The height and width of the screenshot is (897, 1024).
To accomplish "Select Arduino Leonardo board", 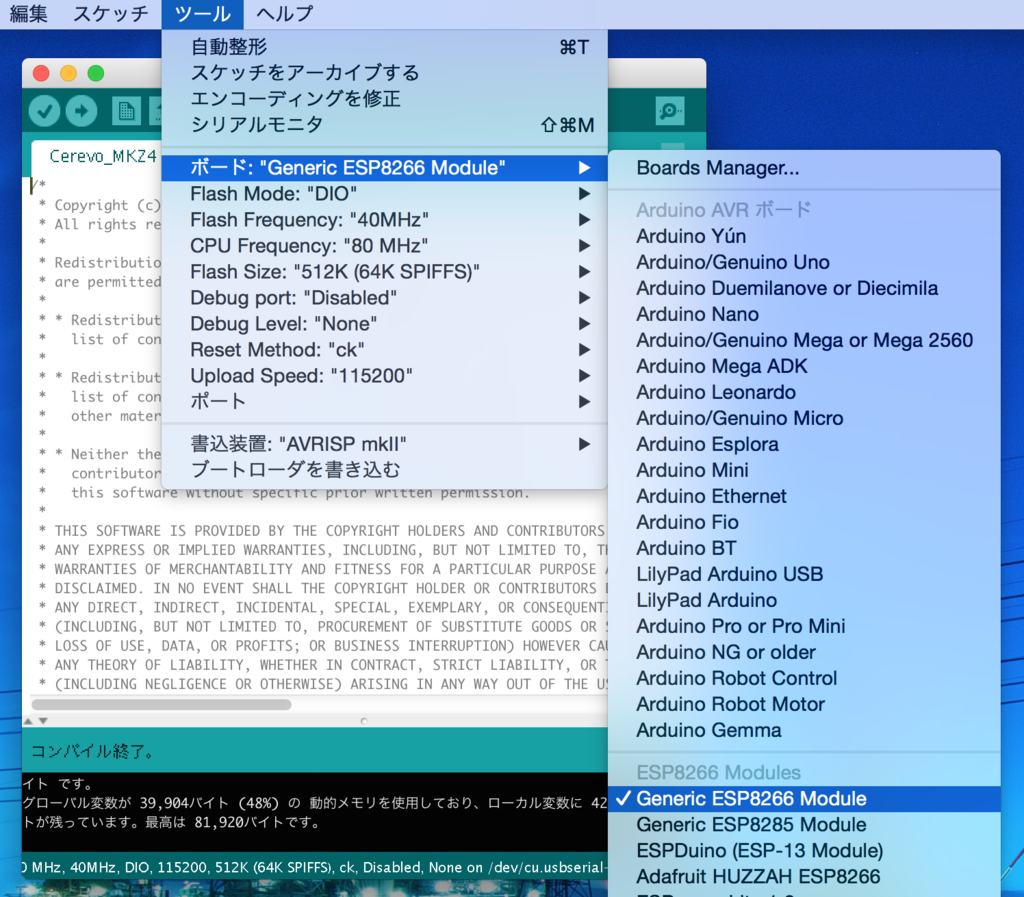I will 804,392.
